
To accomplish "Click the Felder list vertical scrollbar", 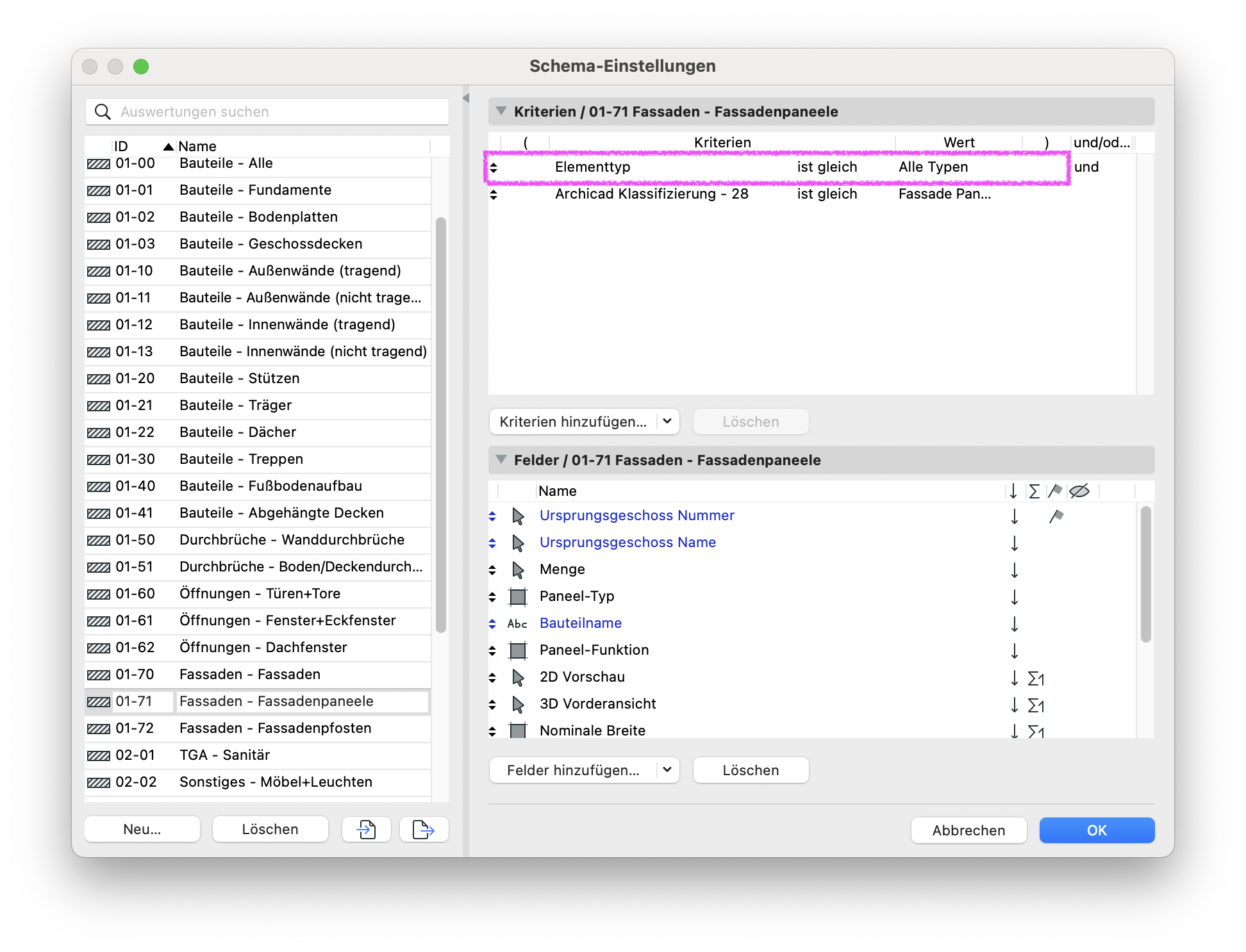I will pyautogui.click(x=1146, y=574).
